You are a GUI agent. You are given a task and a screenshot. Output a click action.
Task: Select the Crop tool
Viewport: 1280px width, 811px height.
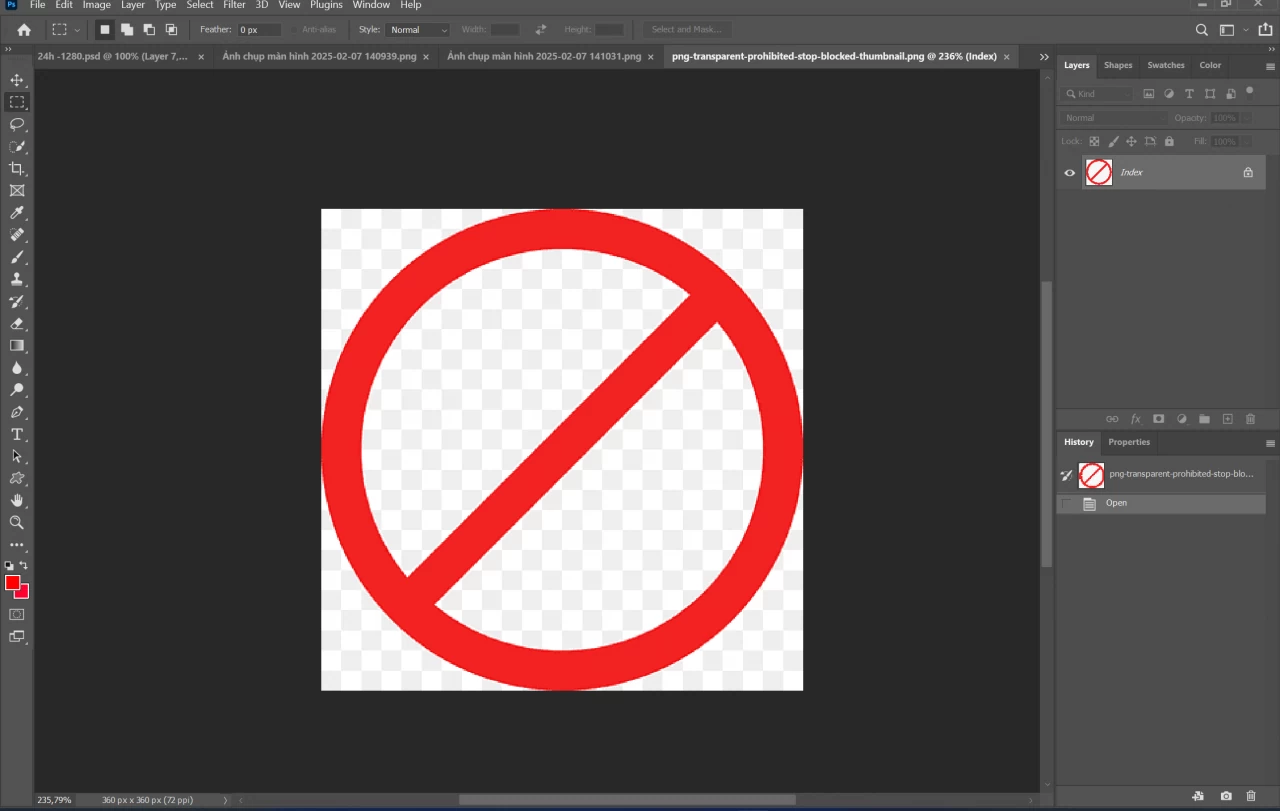pyautogui.click(x=17, y=168)
